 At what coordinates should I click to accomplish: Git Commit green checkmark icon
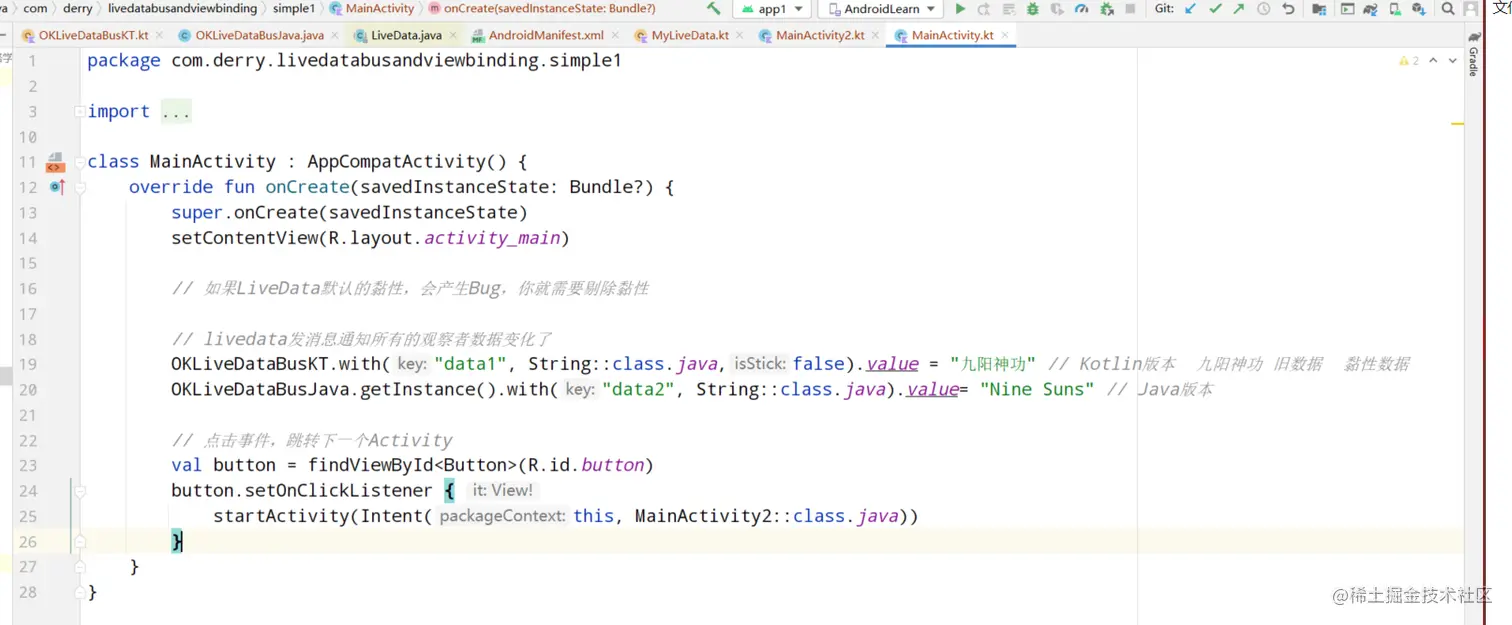(1215, 9)
